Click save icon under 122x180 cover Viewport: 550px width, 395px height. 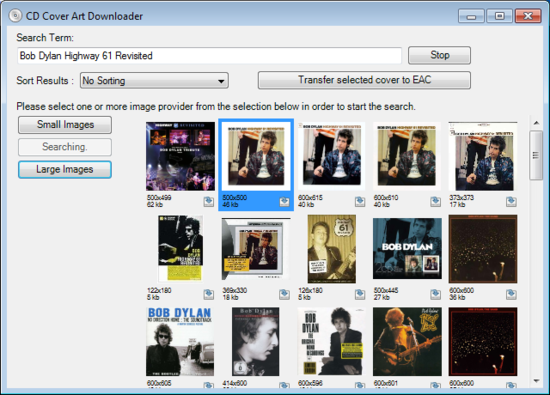(209, 294)
